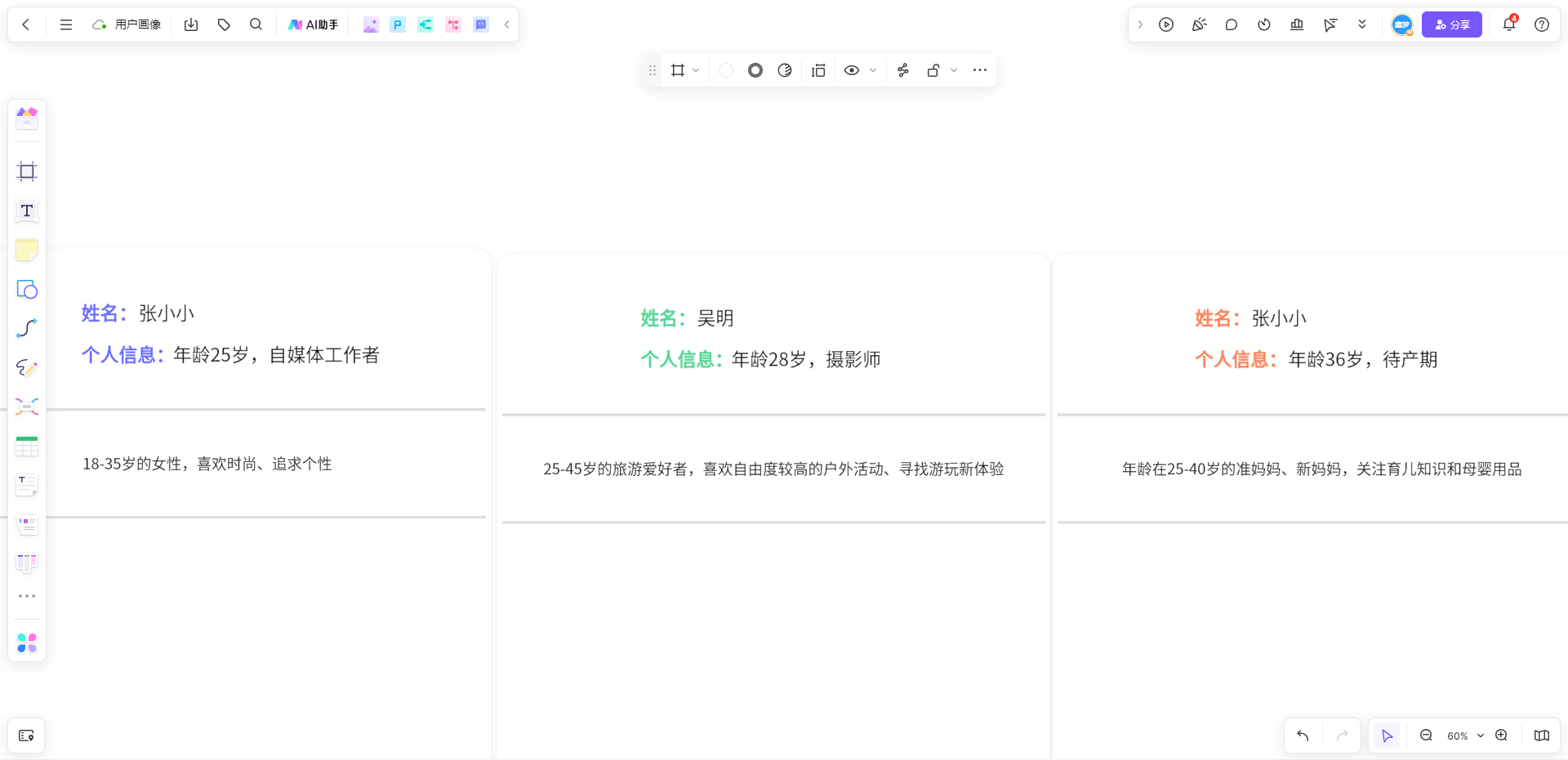The image size is (1568, 760).
Task: Zoom in with the plus magnifier
Action: (1501, 736)
